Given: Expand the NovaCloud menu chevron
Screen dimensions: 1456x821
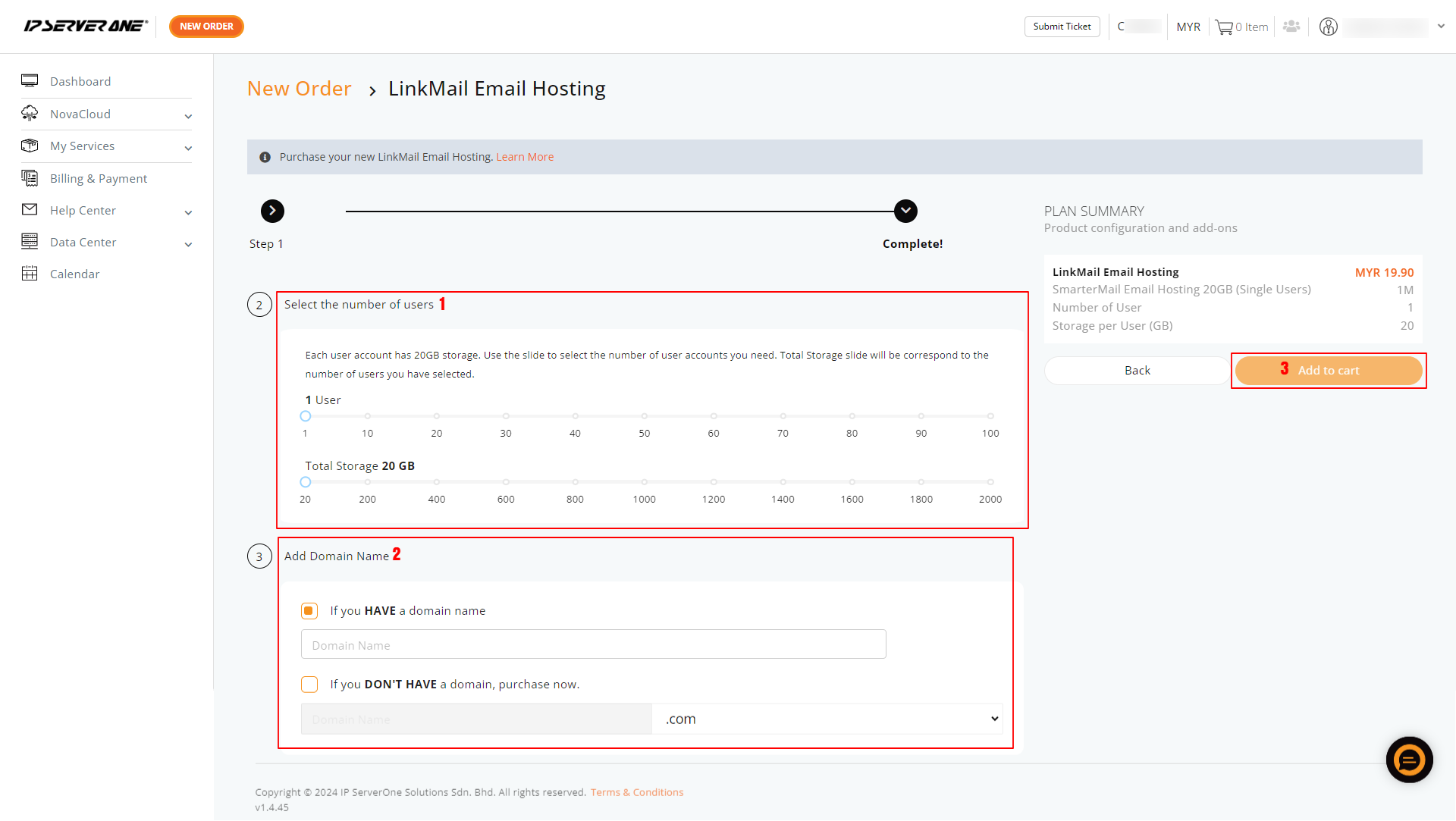Looking at the screenshot, I should point(188,116).
